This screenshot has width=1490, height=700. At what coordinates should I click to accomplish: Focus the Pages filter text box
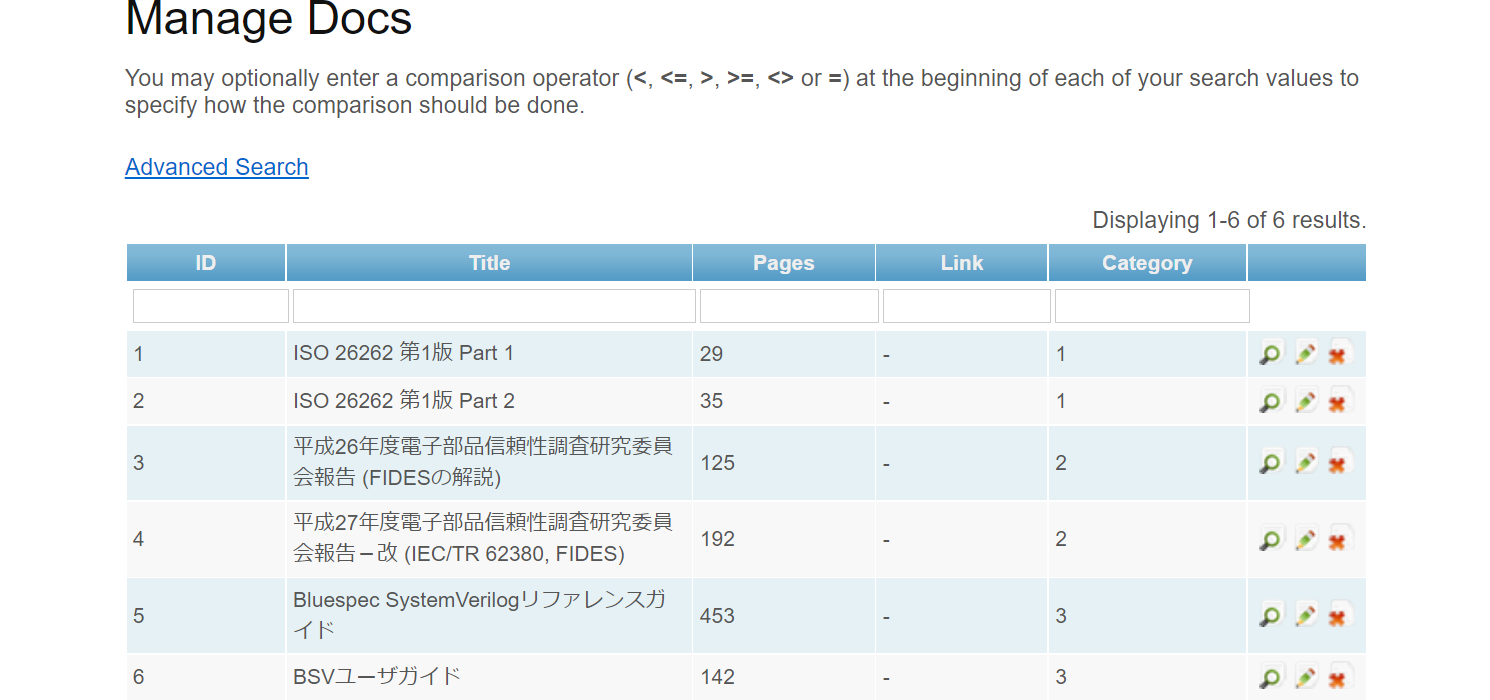(789, 306)
